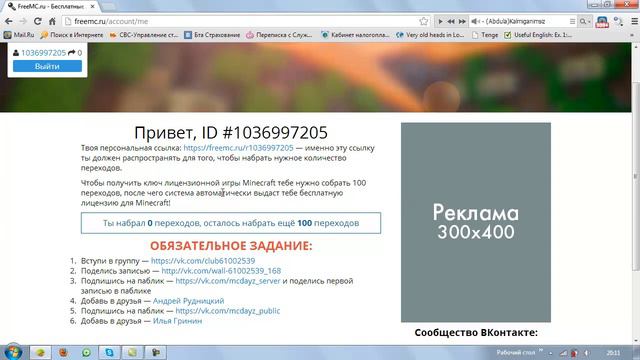Open the last app button on the taskbar
This screenshot has height=360, width=640.
click(x=156, y=352)
